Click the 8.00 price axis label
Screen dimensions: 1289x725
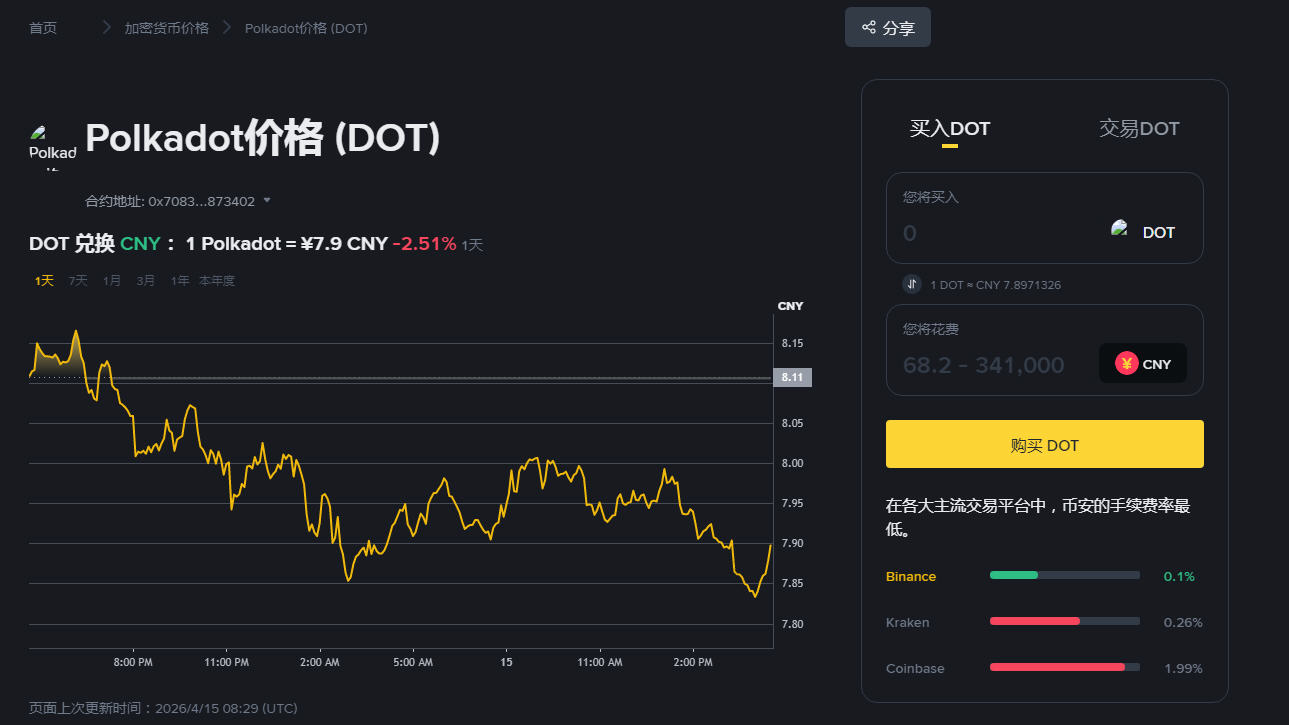point(792,463)
